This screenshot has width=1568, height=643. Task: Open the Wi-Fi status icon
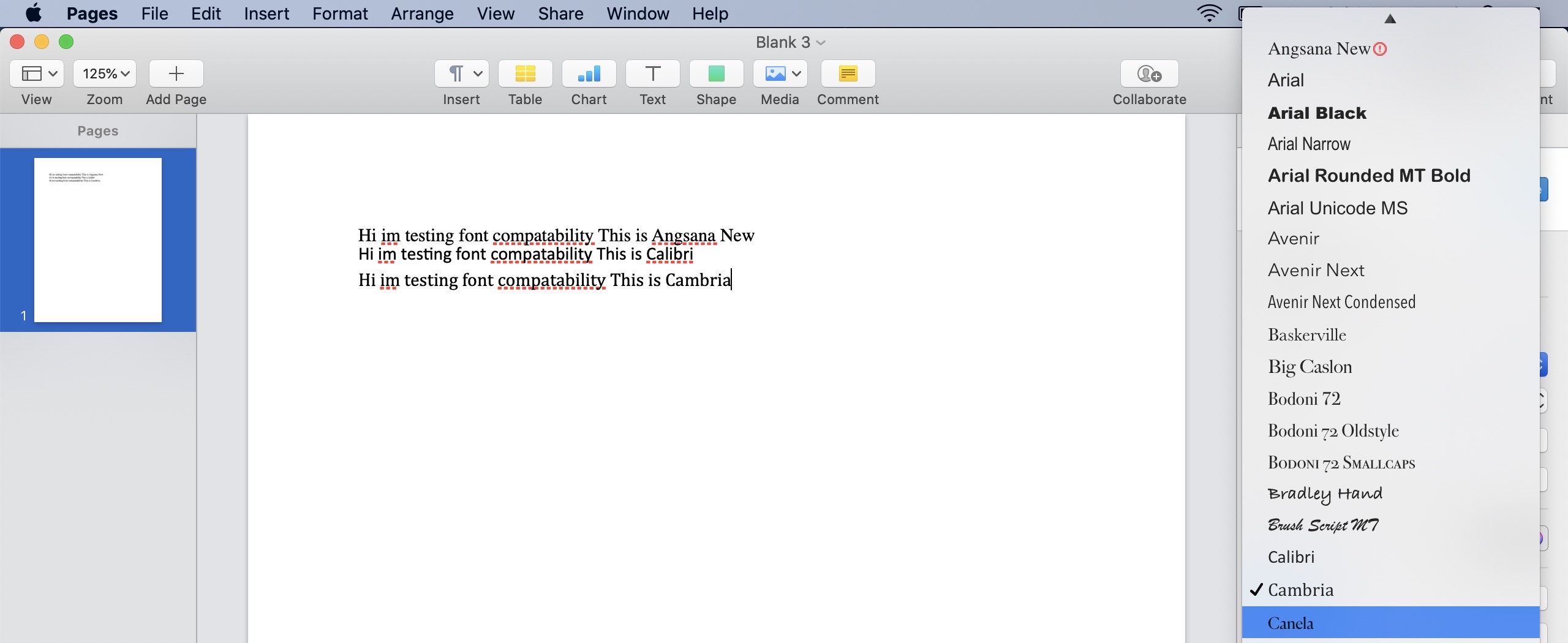[x=1209, y=13]
